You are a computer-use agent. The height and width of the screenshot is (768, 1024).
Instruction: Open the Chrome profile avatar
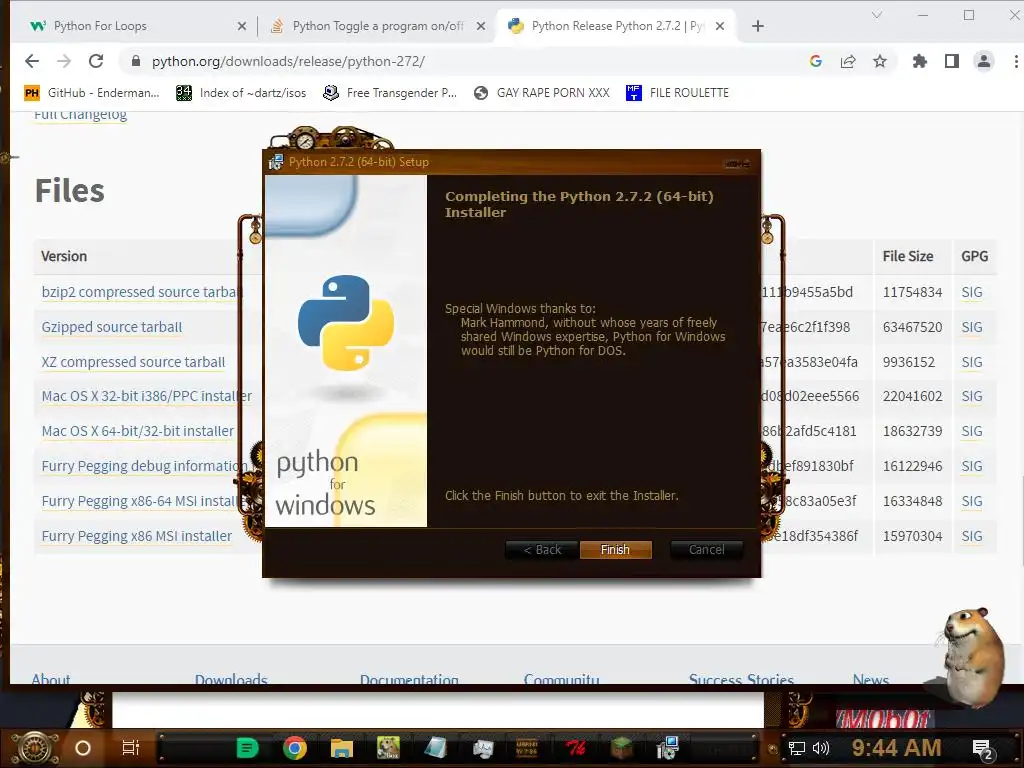click(984, 61)
